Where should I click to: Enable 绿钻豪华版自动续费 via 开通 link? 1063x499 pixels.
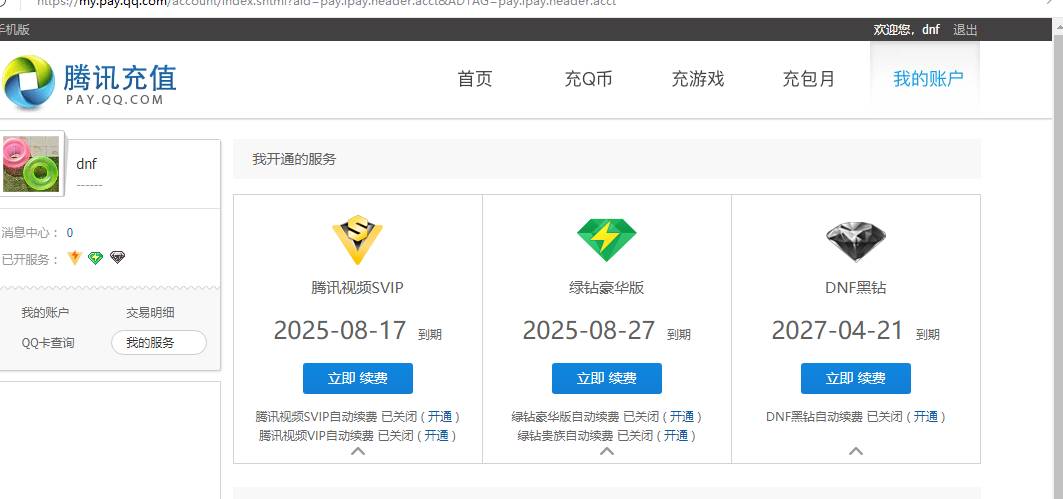click(x=682, y=416)
